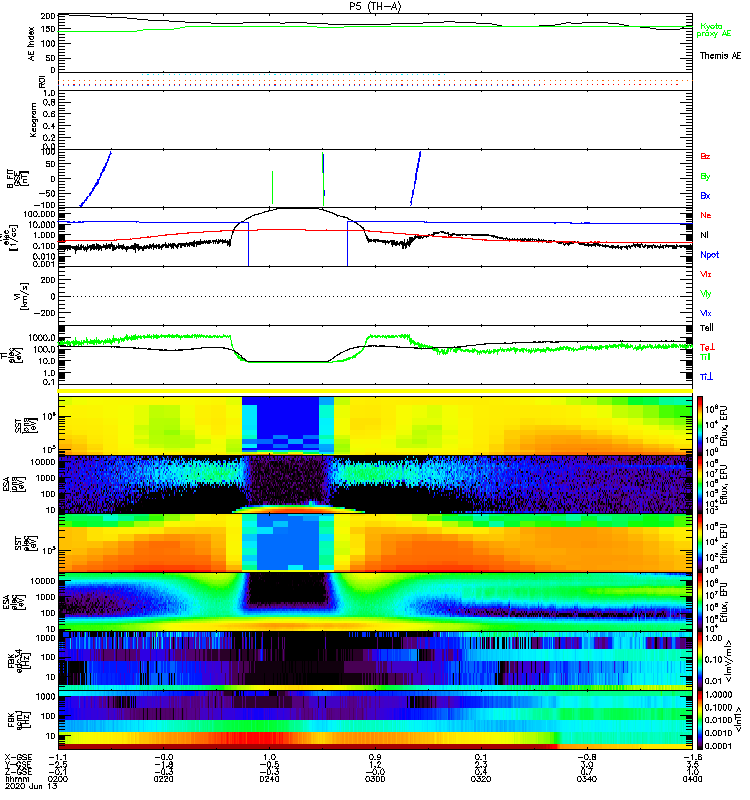The image size is (750, 800).
Task: Click the '<|nT|>' FBK color bar
Action: [x=699, y=720]
